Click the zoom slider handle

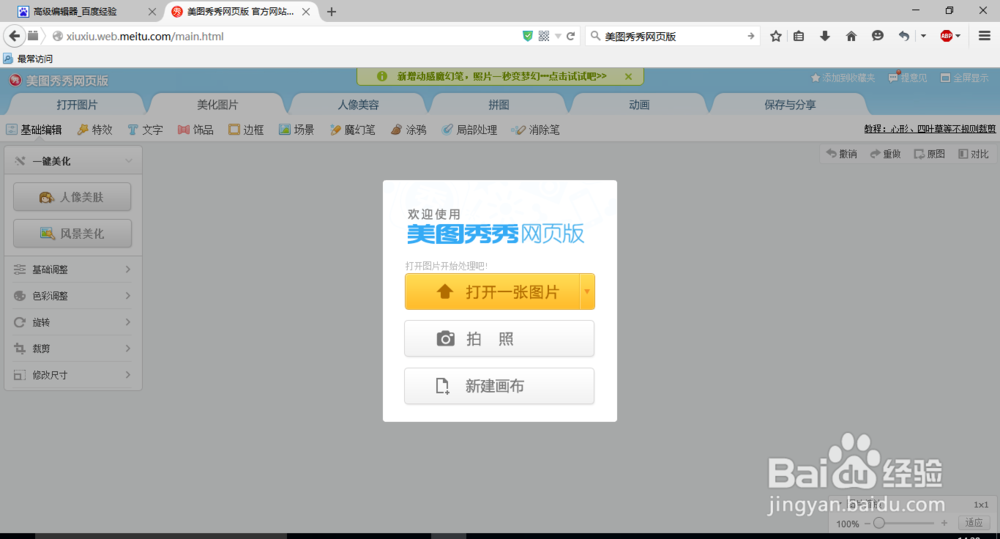click(x=879, y=523)
